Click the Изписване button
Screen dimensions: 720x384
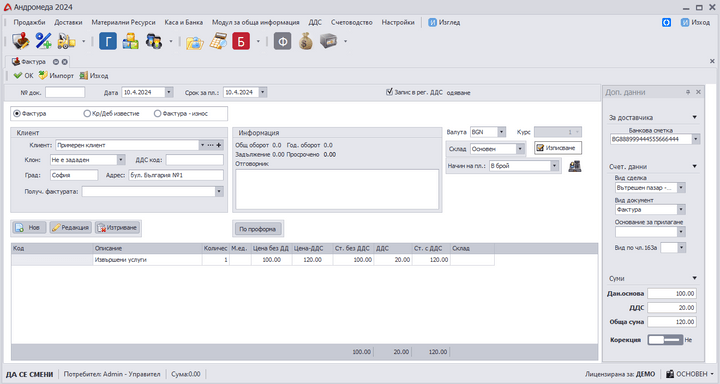(558, 148)
